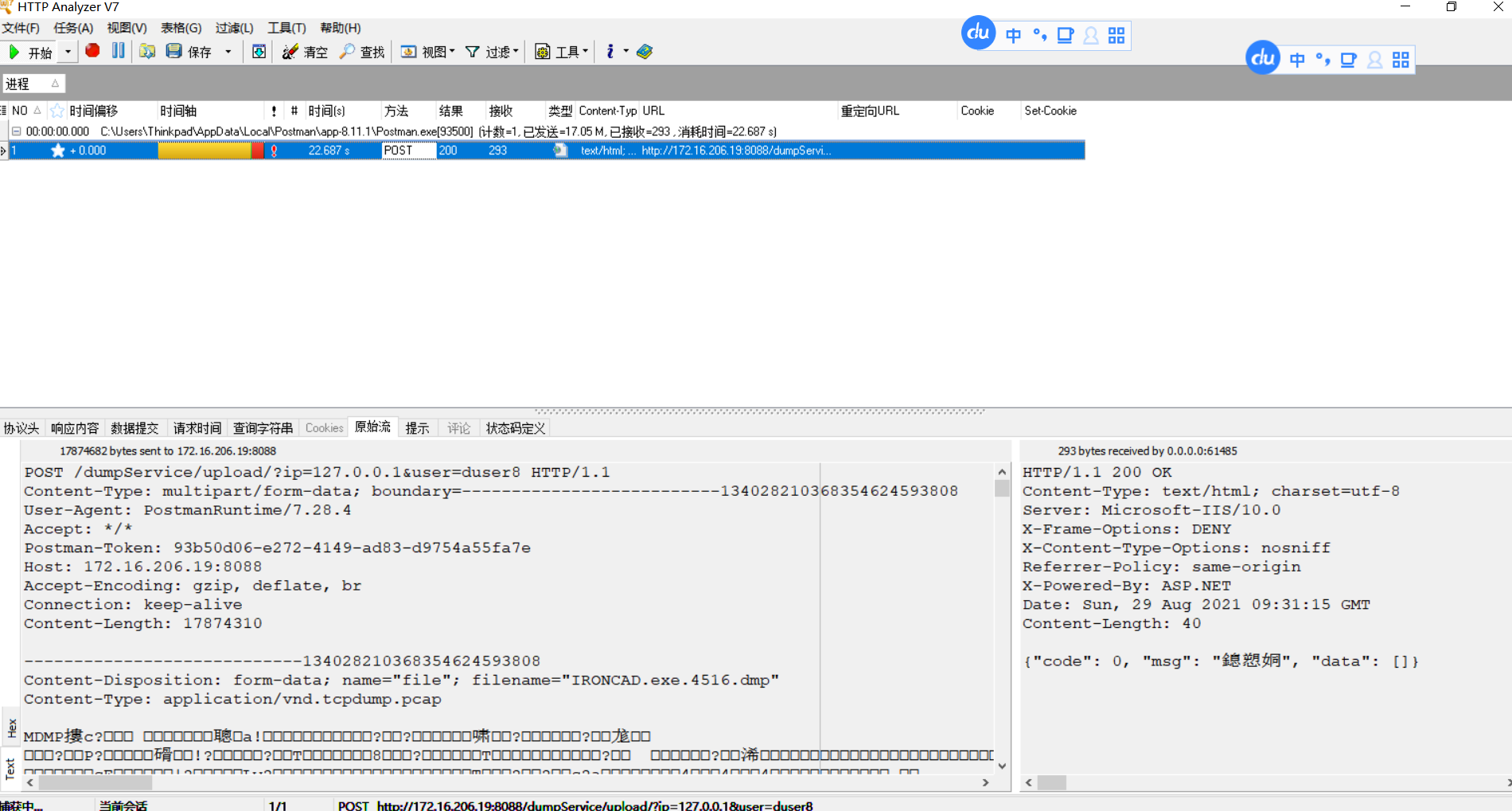Toggle the favorite star on request row 1
Screen dimensions: 1512x811
(57, 150)
